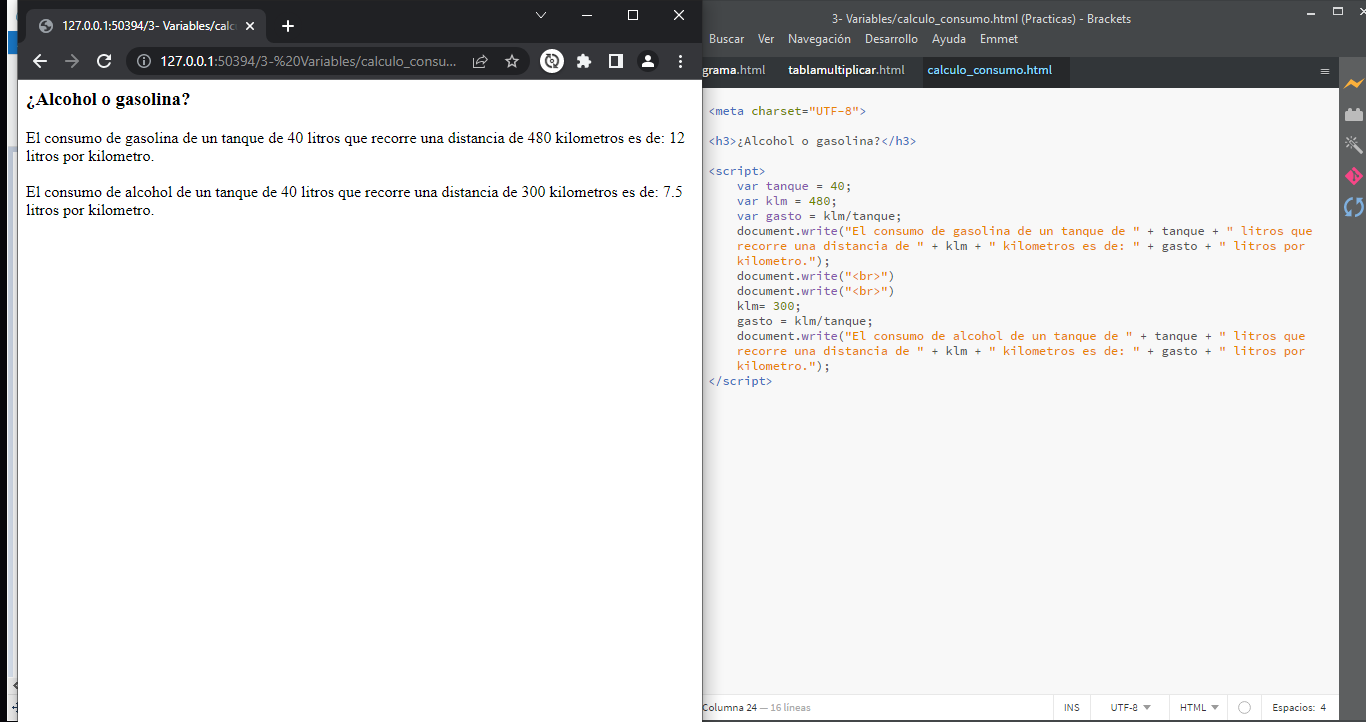This screenshot has width=1366, height=722.
Task: Open a new Chrome tab
Action: (288, 26)
